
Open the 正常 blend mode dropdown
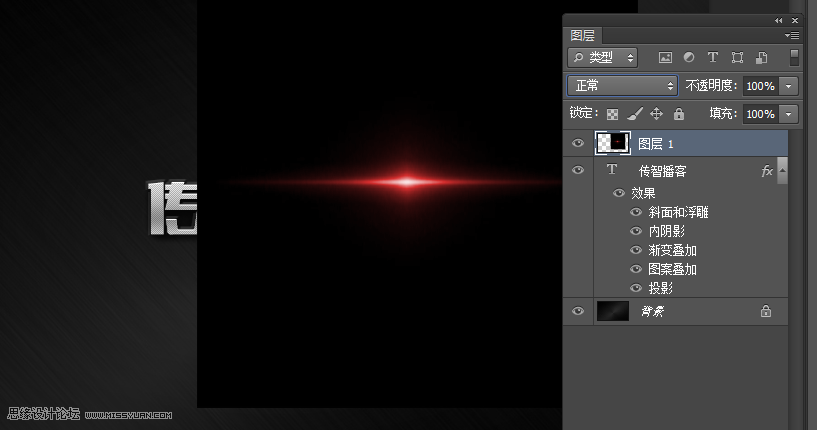tap(622, 86)
